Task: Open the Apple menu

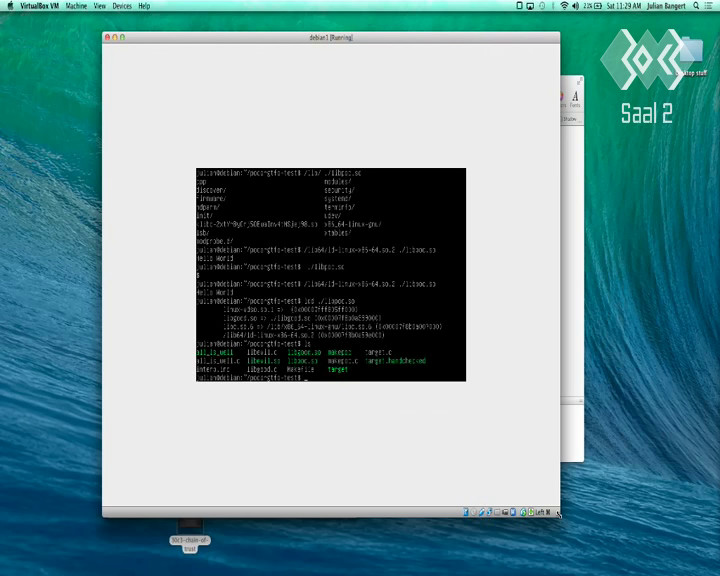Action: pos(10,6)
